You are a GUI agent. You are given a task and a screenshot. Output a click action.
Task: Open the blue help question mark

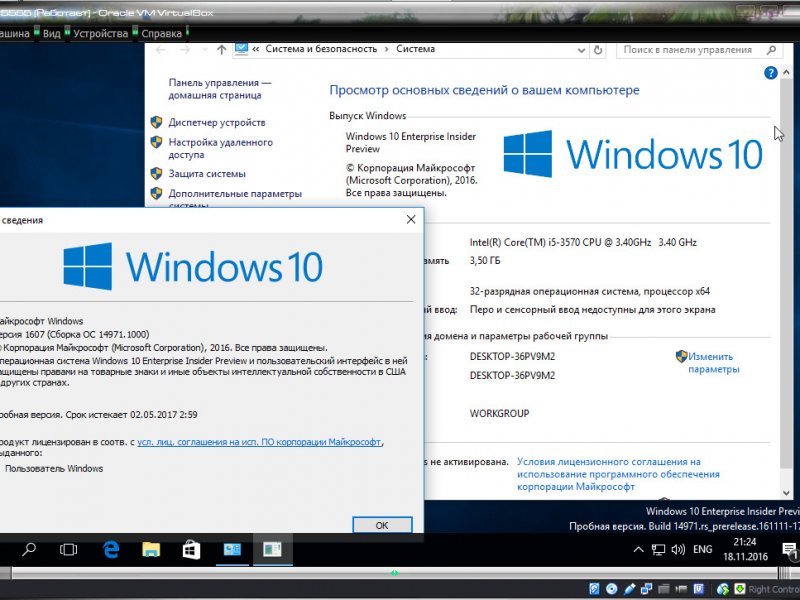770,73
